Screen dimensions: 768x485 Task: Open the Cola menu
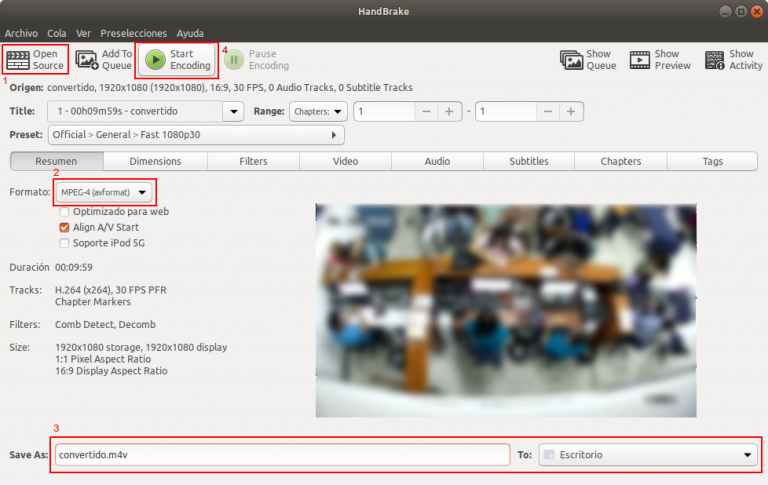click(57, 33)
